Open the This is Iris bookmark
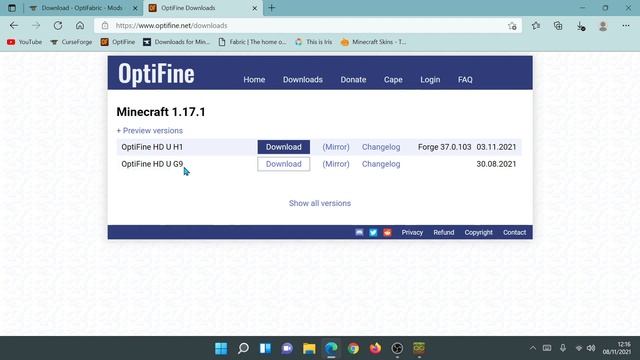 pyautogui.click(x=313, y=42)
